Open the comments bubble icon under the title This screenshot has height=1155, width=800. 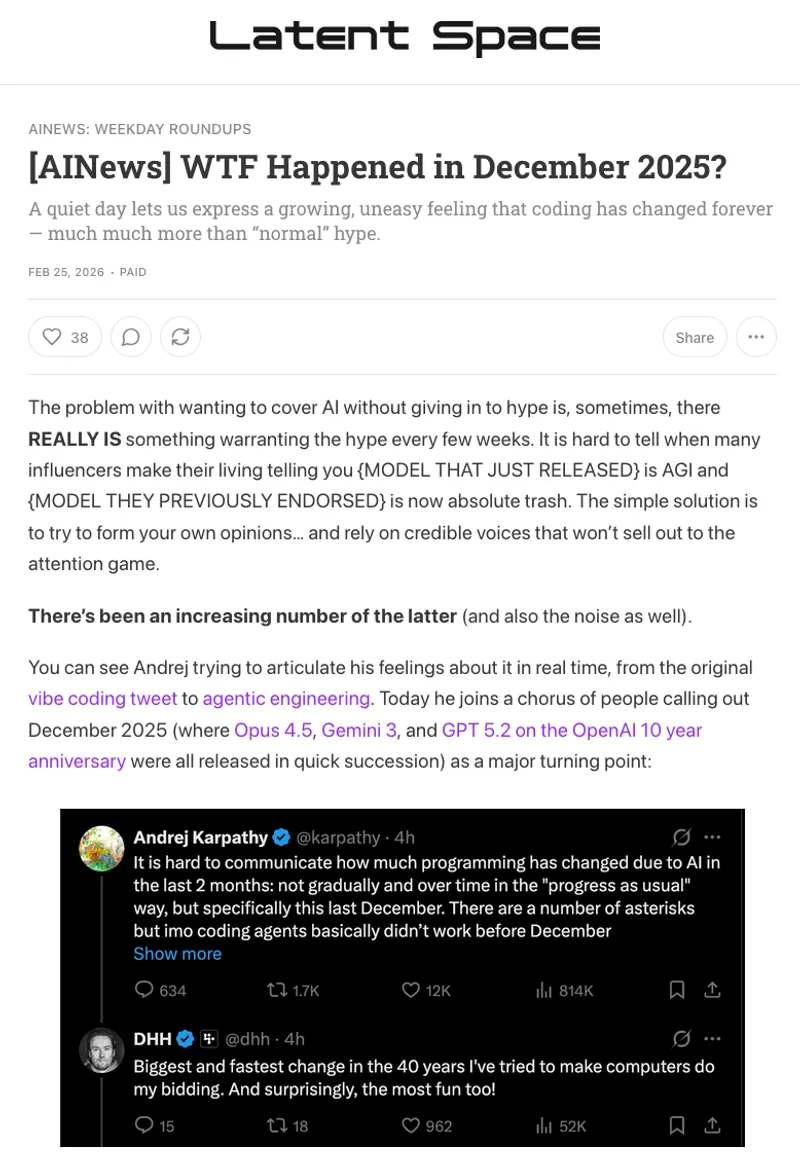click(x=131, y=337)
